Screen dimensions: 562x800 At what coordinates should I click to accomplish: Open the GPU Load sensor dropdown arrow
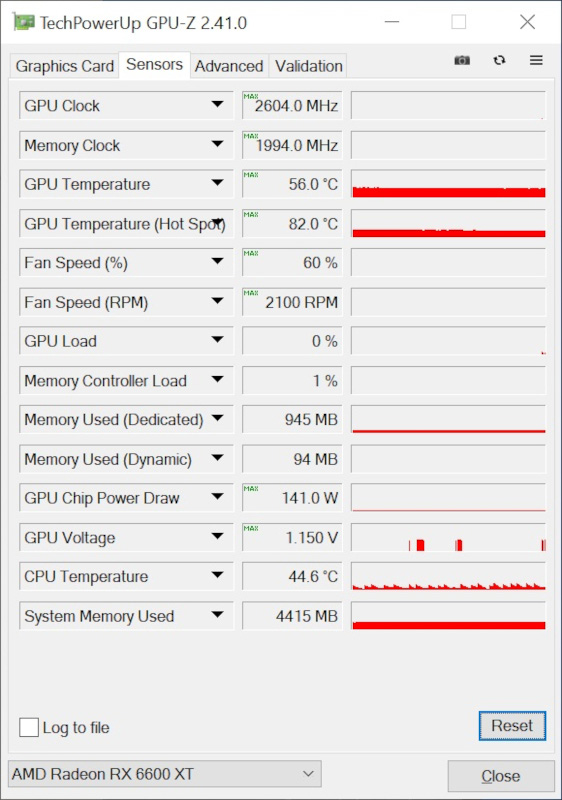217,340
